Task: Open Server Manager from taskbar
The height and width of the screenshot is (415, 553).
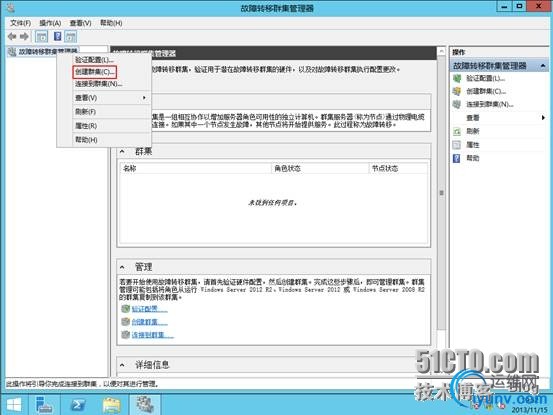Action: (44, 405)
